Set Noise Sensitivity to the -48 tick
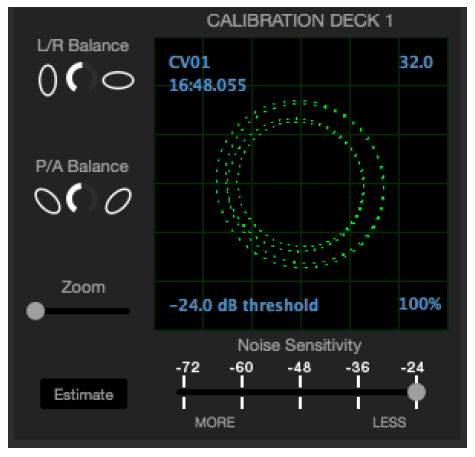Image resolution: width=475 pixels, height=457 pixels. (300, 392)
